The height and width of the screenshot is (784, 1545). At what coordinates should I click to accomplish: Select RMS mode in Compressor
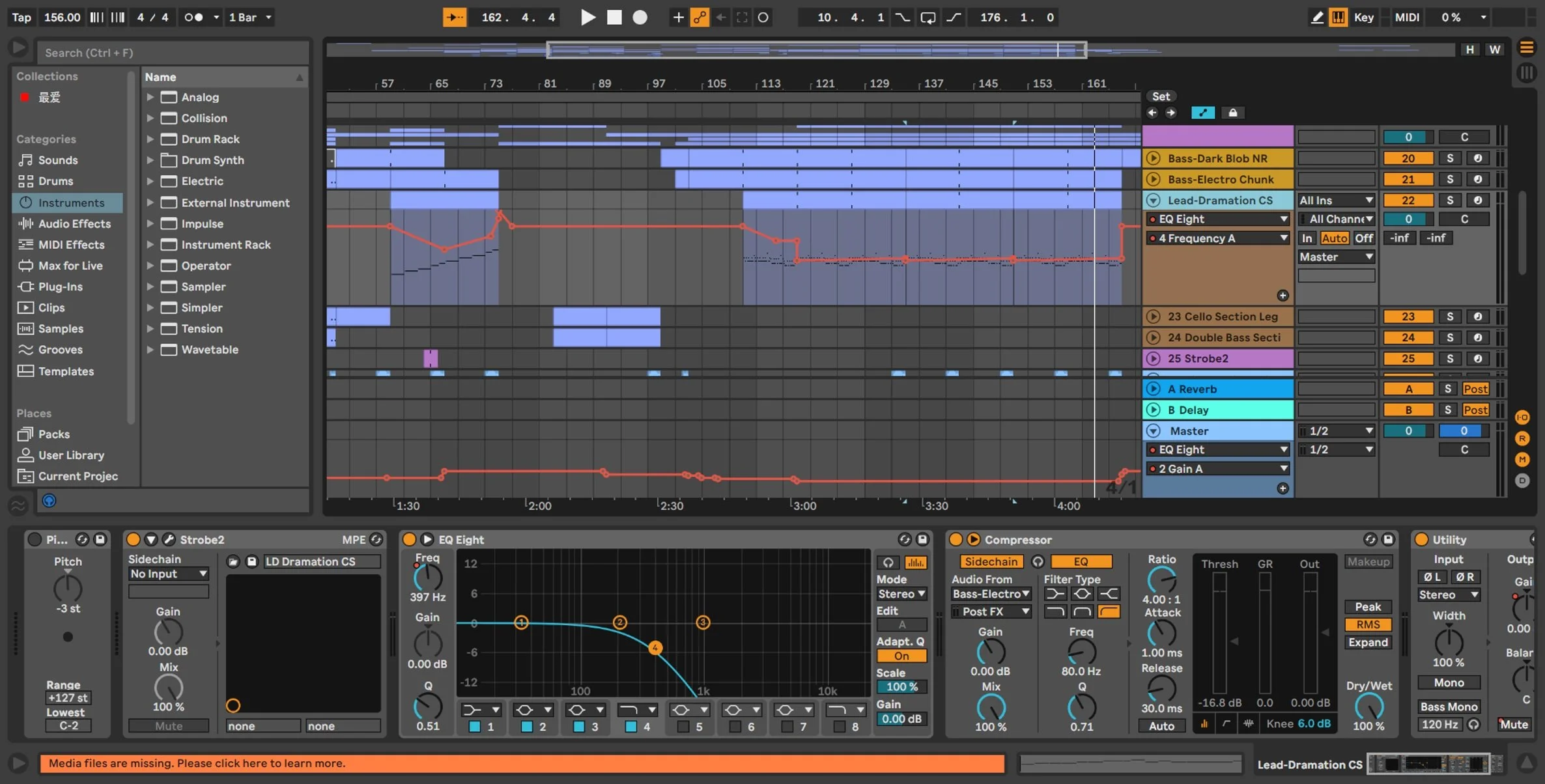1368,624
